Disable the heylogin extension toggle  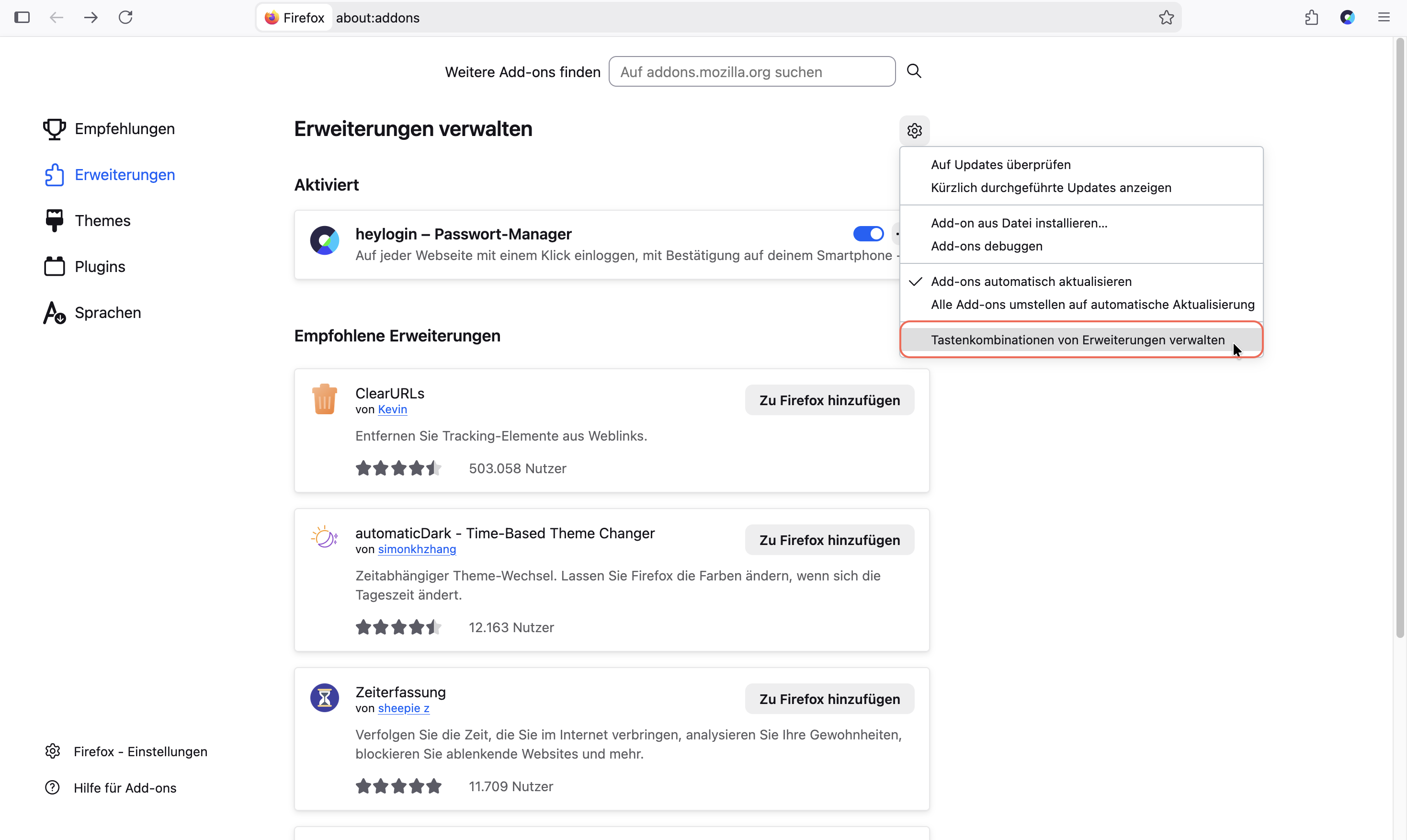click(x=868, y=234)
